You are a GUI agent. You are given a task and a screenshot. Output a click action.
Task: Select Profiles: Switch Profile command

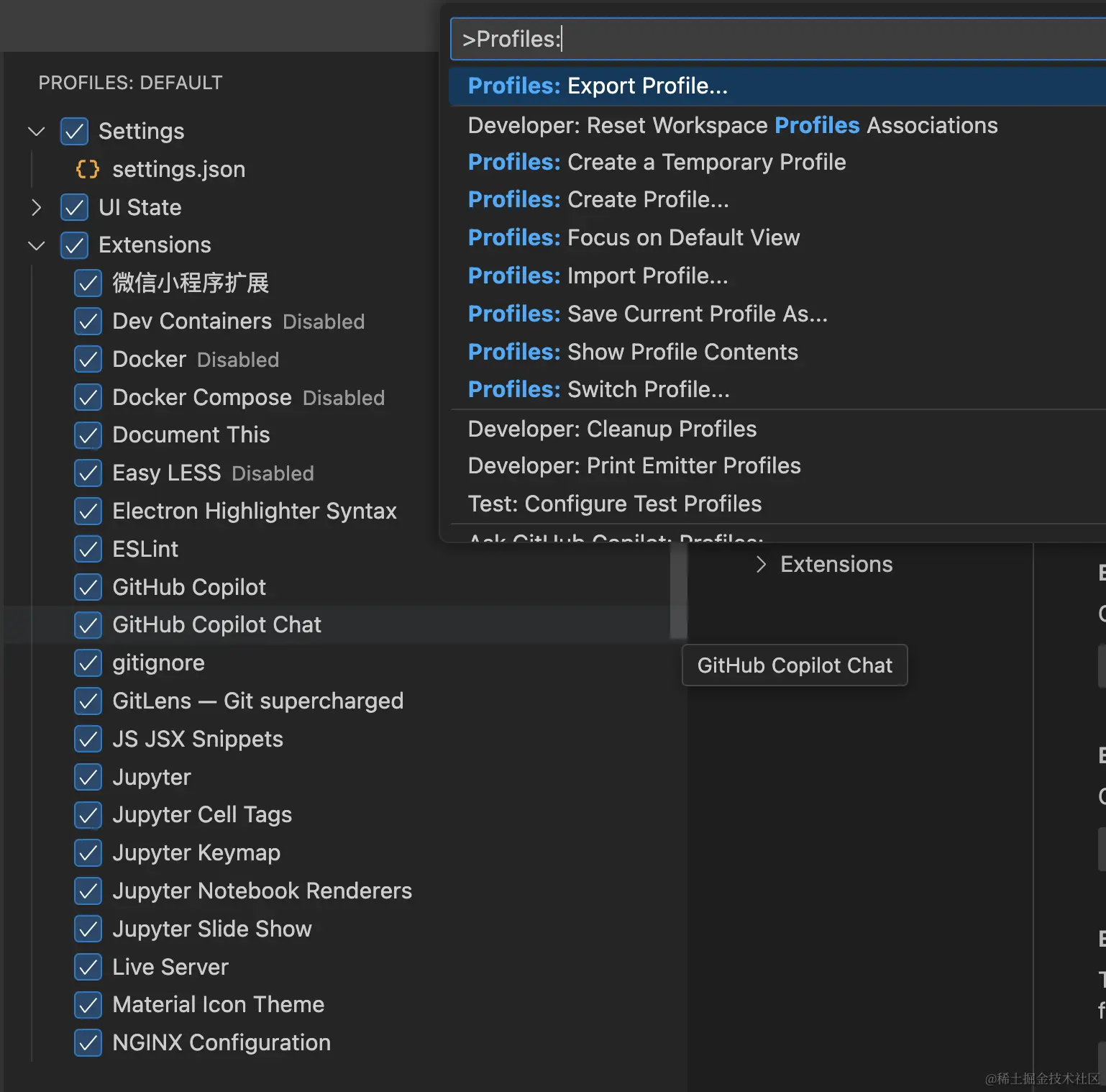tap(598, 389)
